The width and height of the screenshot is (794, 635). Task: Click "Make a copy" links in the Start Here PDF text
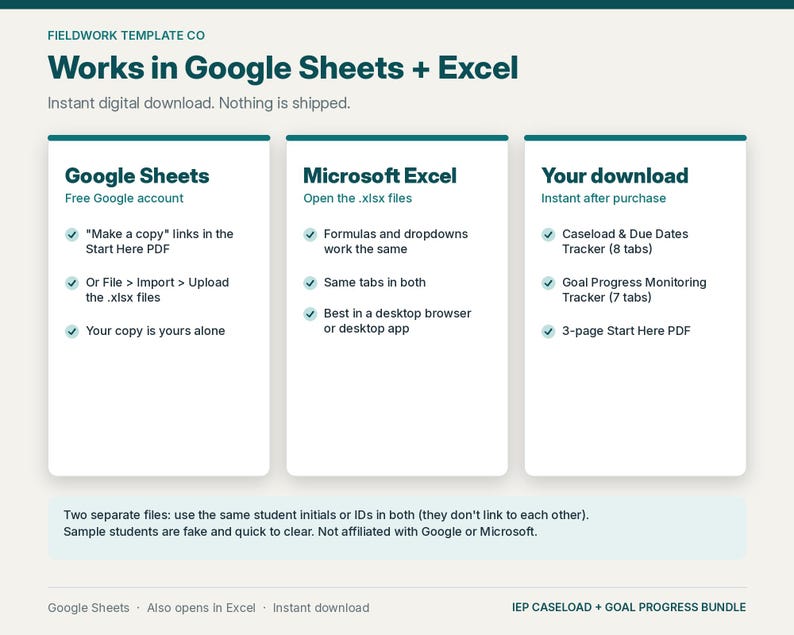point(160,242)
